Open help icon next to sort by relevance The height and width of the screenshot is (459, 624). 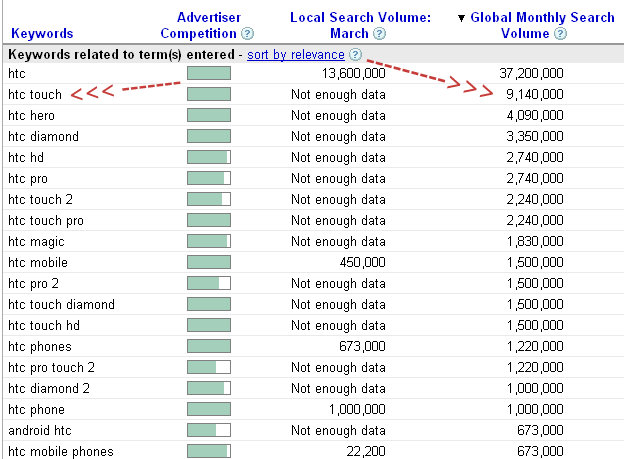pos(355,54)
